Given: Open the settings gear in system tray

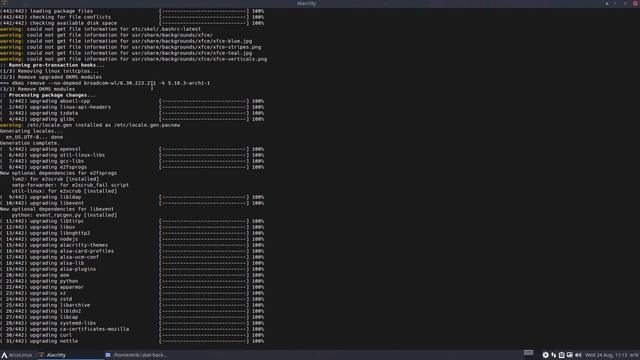Looking at the screenshot, I should 545,355.
